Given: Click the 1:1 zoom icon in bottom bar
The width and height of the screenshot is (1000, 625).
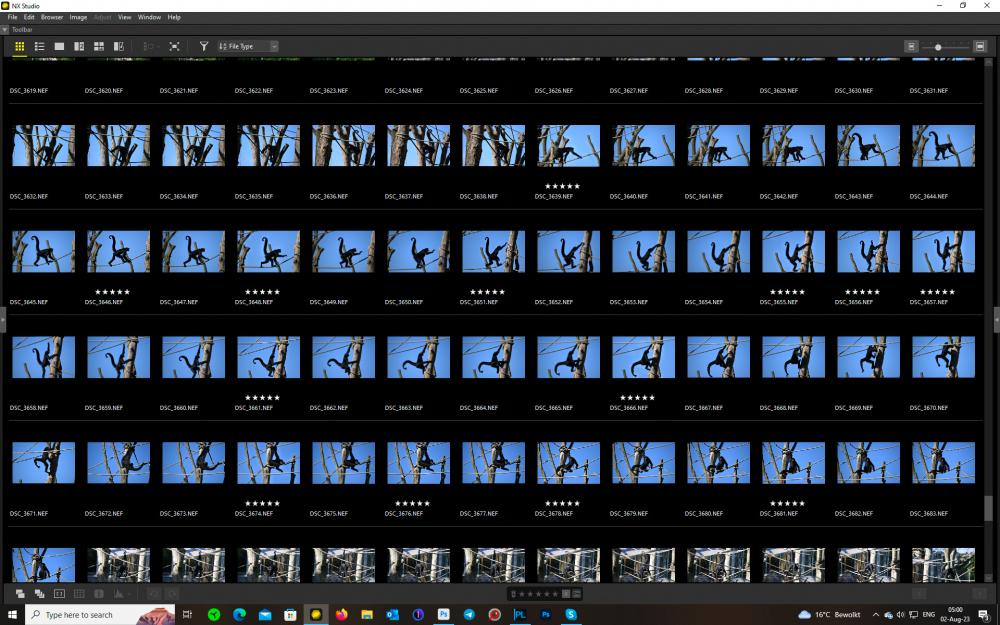Looking at the screenshot, I should coord(59,594).
